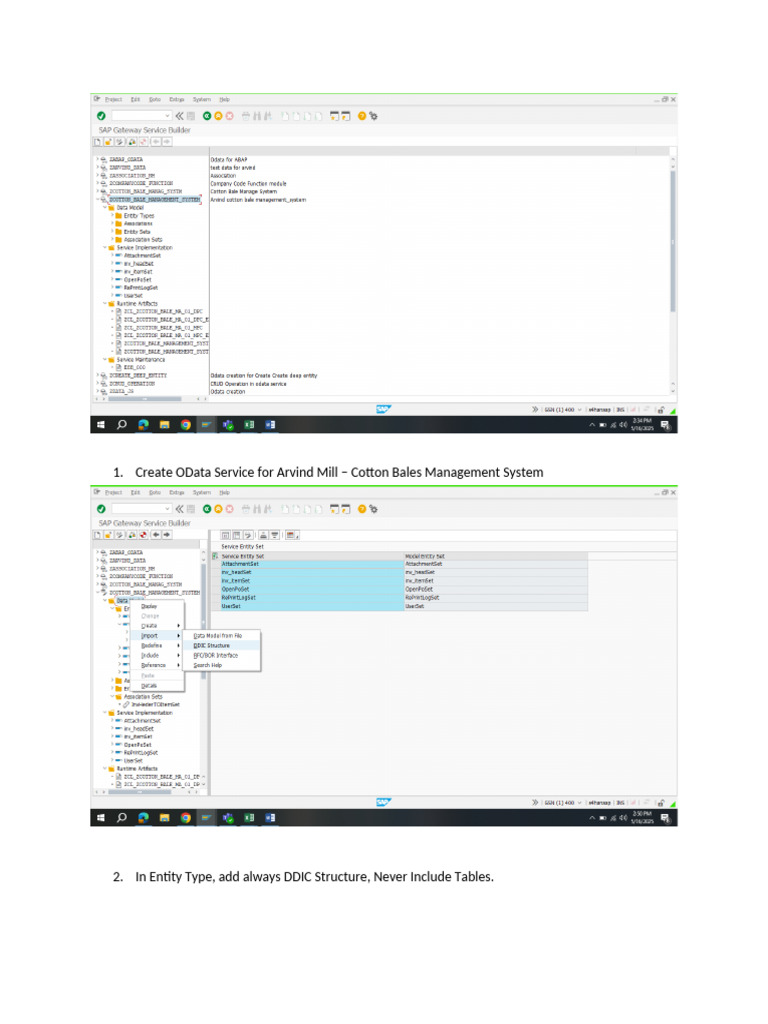This screenshot has height=1024, width=768.
Task: Open Word from the lower screenshot taskbar
Action: (x=270, y=818)
